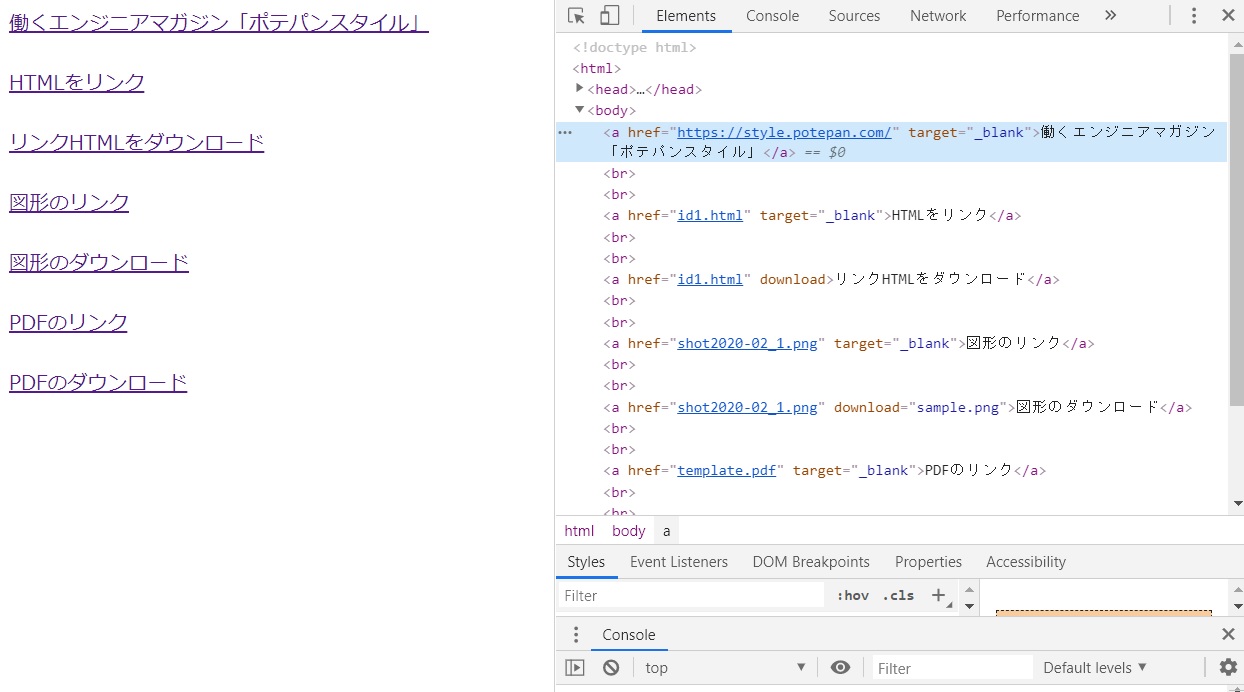This screenshot has width=1244, height=692.
Task: Create live expression eye icon
Action: pyautogui.click(x=841, y=667)
